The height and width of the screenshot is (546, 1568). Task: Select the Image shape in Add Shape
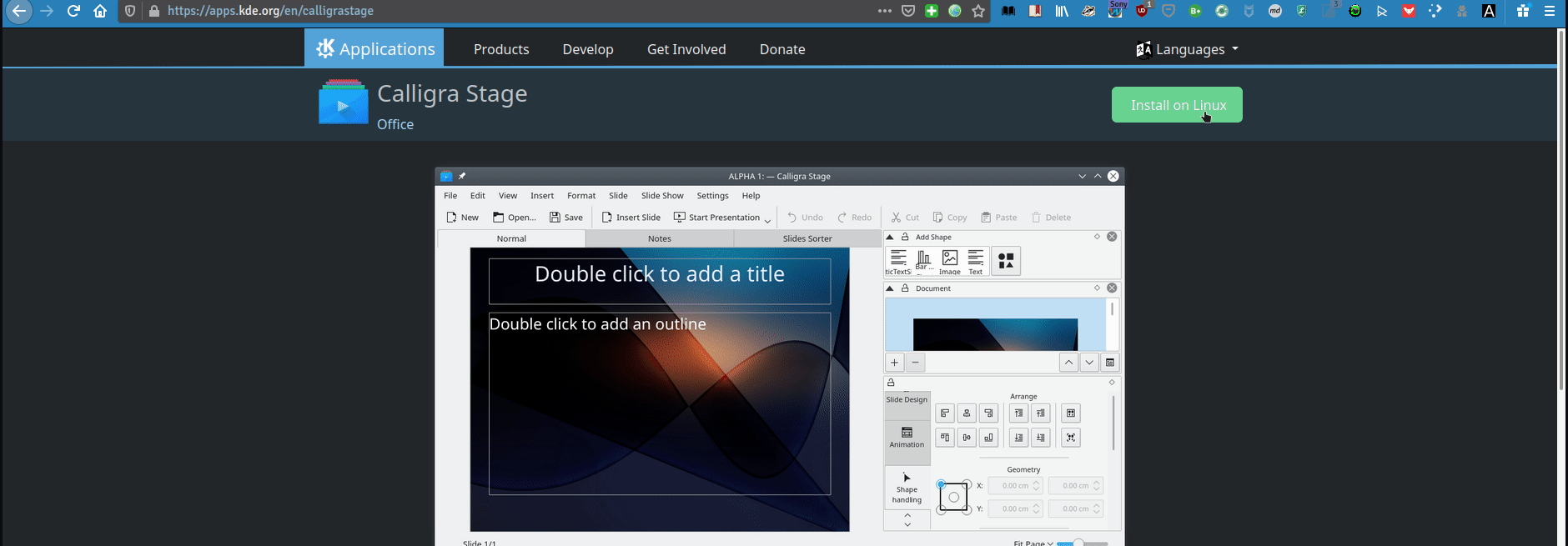click(950, 261)
